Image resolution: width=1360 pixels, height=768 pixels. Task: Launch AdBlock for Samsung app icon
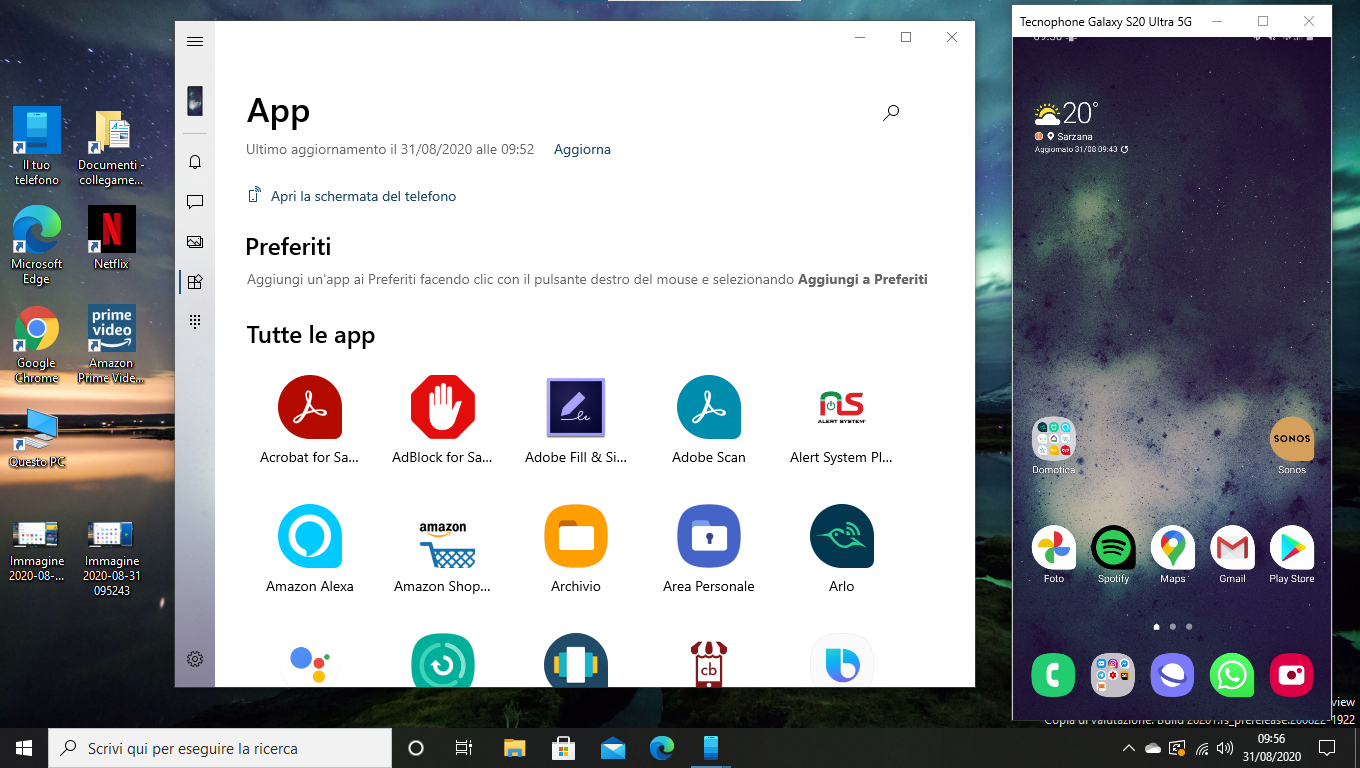[x=442, y=408]
